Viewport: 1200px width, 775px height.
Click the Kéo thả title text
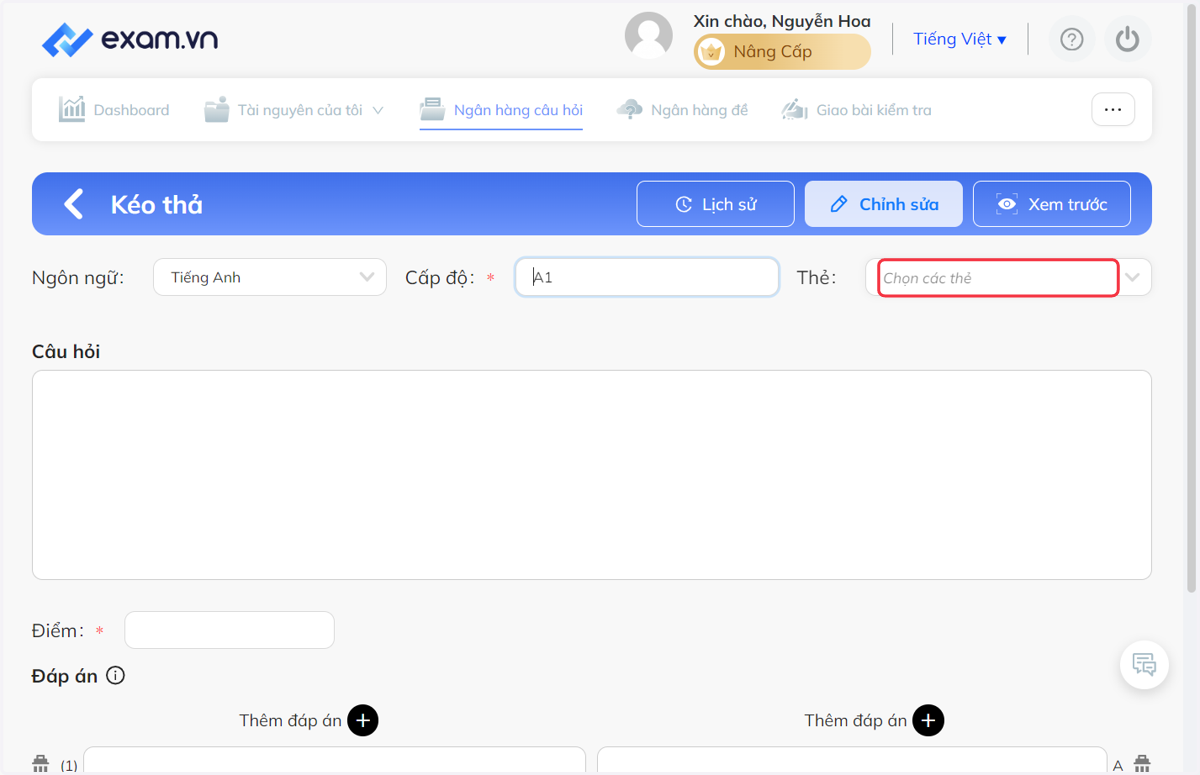click(x=157, y=204)
